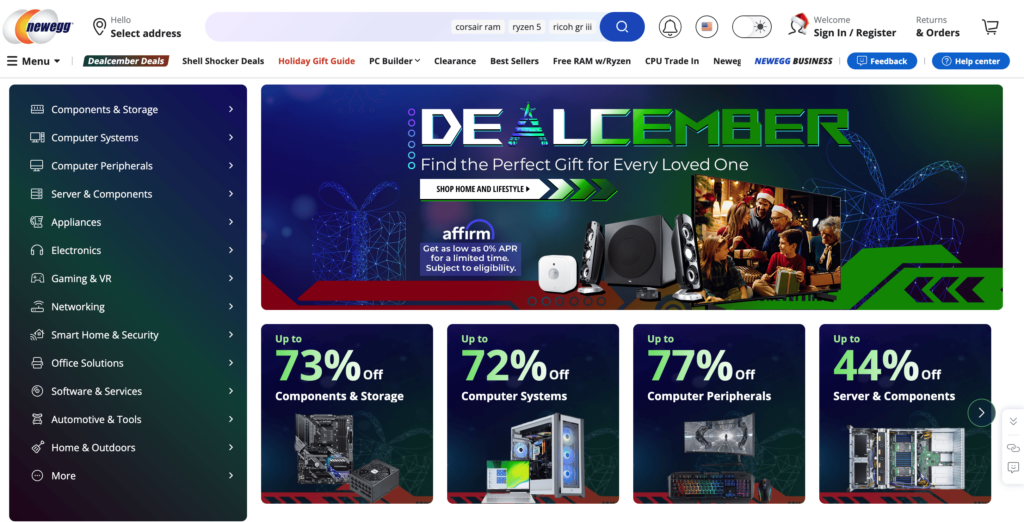Toggle the light/dark mode switch
The image size is (1024, 522).
point(752,27)
